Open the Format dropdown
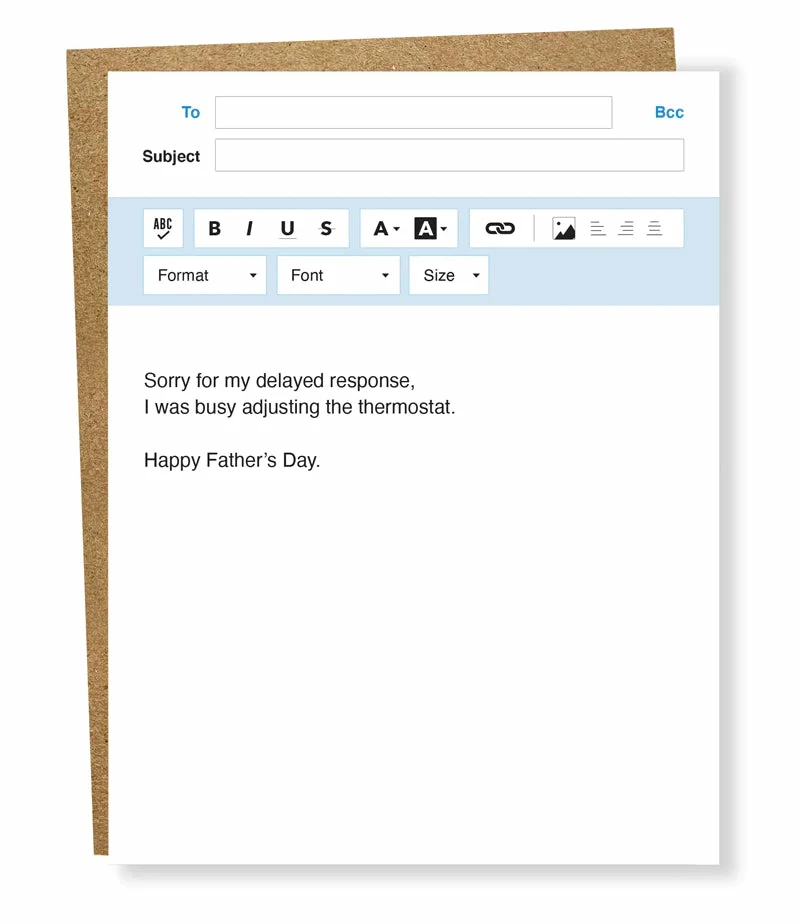The width and height of the screenshot is (800, 924). click(205, 275)
